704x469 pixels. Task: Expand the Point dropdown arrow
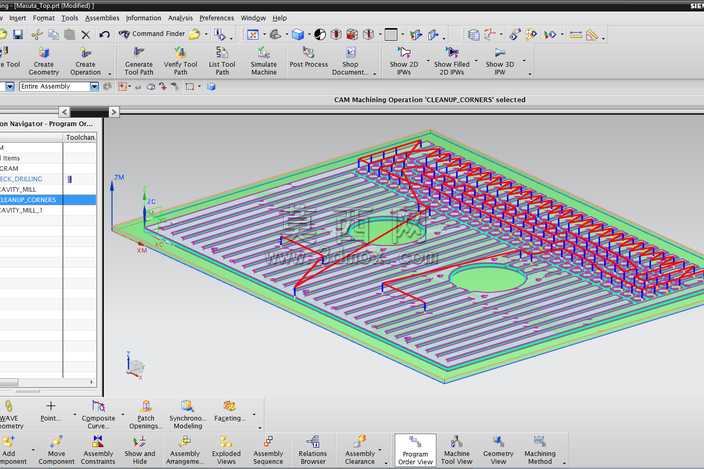pyautogui.click(x=75, y=414)
